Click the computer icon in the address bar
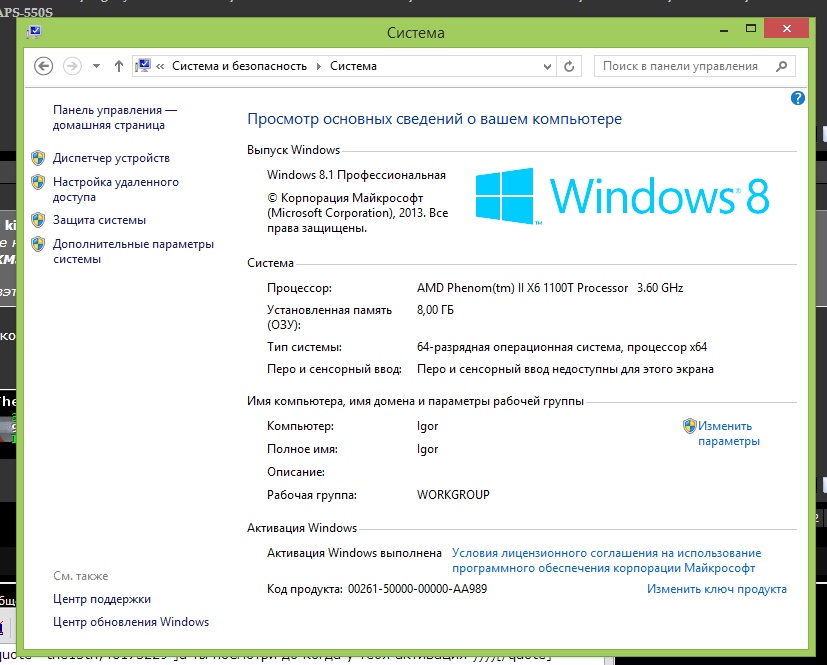Image resolution: width=827 pixels, height=665 pixels. click(143, 66)
